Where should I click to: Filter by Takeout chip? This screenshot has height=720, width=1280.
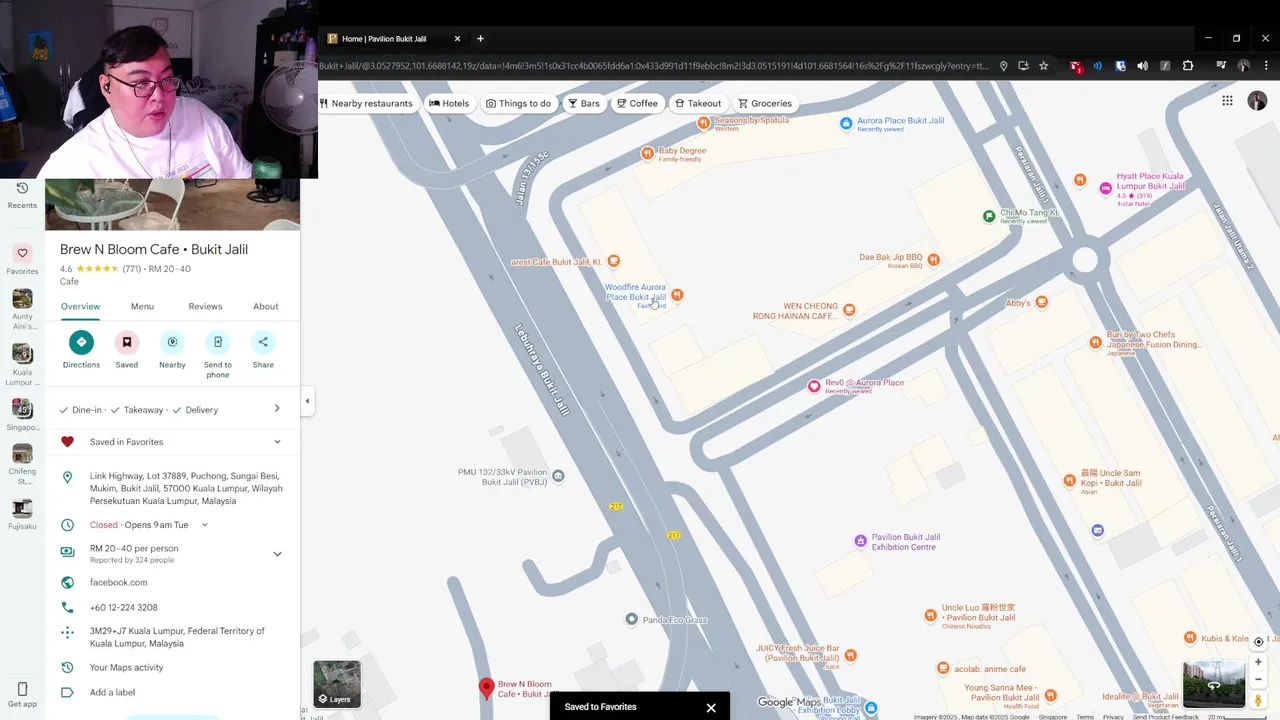[x=698, y=103]
